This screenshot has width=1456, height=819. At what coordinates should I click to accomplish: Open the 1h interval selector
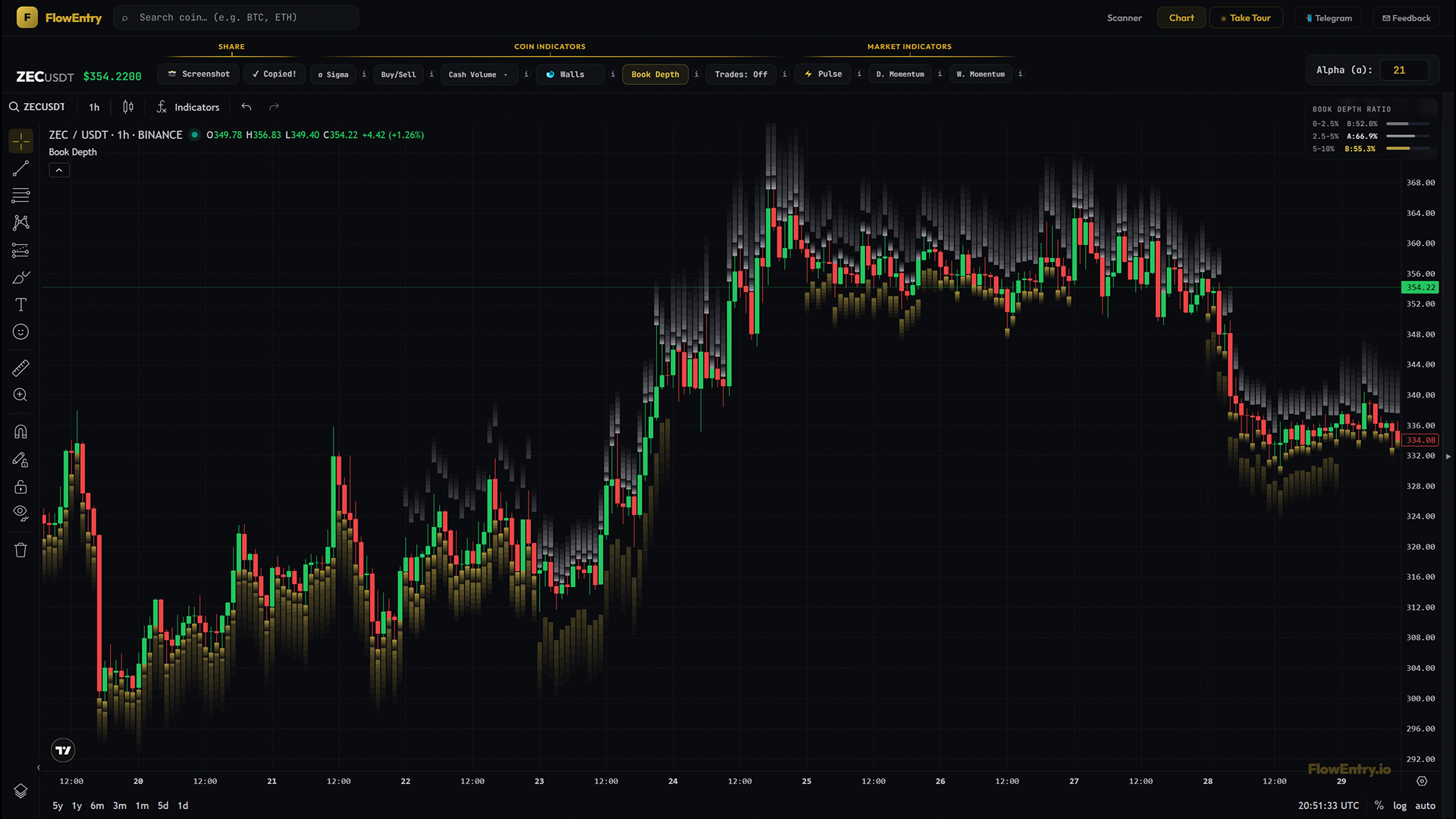(94, 107)
